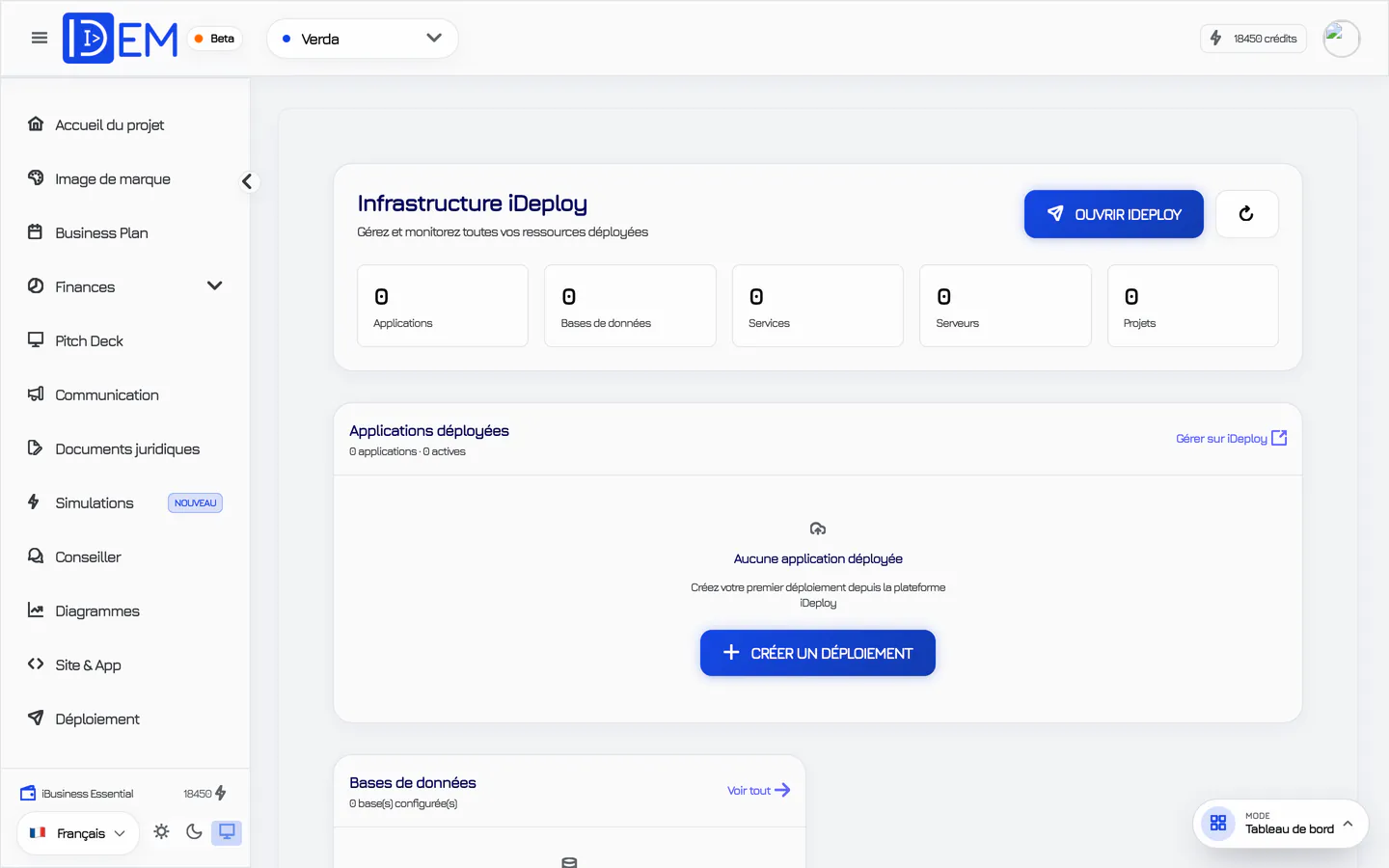Click the IDEM logo
The image size is (1389, 868).
(x=121, y=39)
